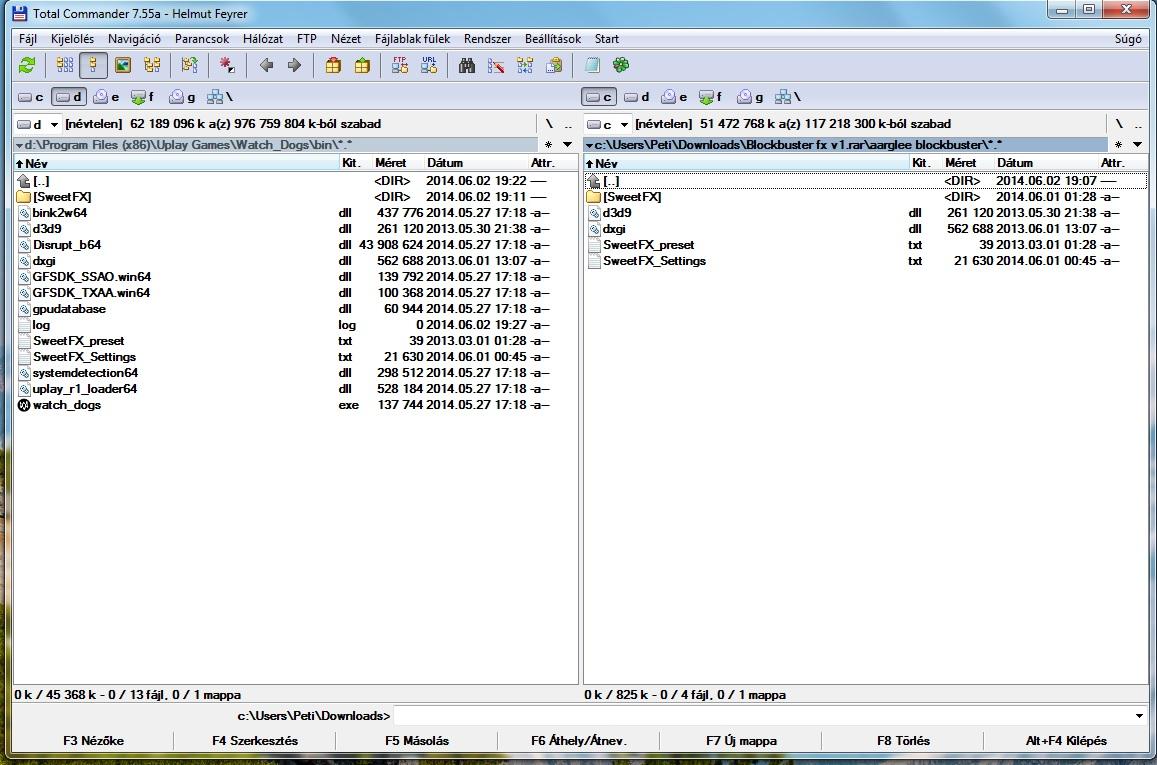Viewport: 1157px width, 765px height.
Task: Copy file names to clipboard icon
Action: pyautogui.click(x=554, y=66)
